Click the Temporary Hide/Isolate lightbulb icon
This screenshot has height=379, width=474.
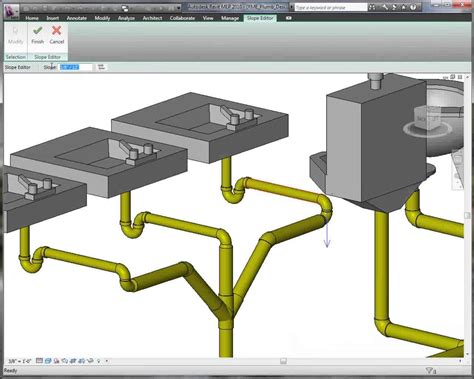[99, 361]
